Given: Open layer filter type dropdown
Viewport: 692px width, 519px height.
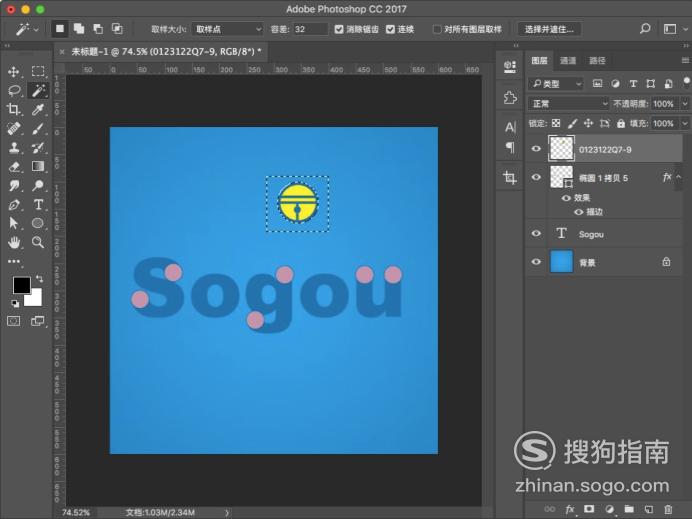Looking at the screenshot, I should pyautogui.click(x=556, y=83).
